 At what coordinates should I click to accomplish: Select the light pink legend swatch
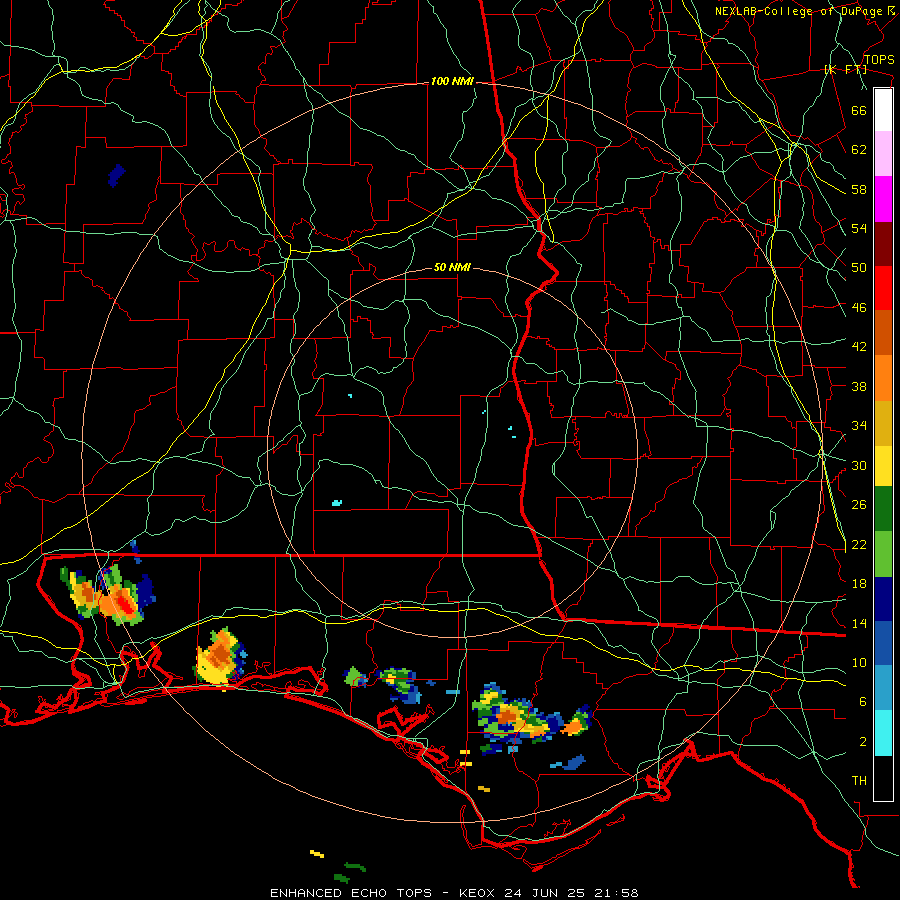click(x=883, y=153)
